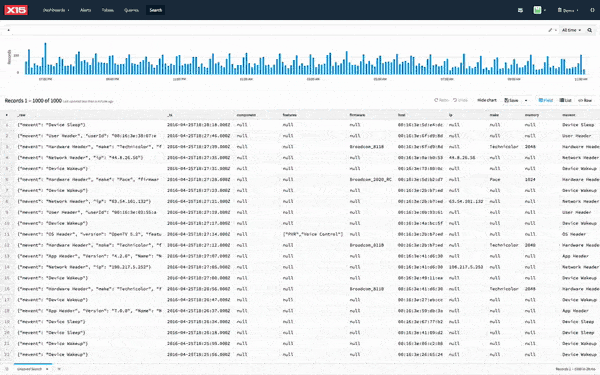Click the mevent cell 'OS Header'
The width and height of the screenshot is (600, 375).
(x=574, y=234)
